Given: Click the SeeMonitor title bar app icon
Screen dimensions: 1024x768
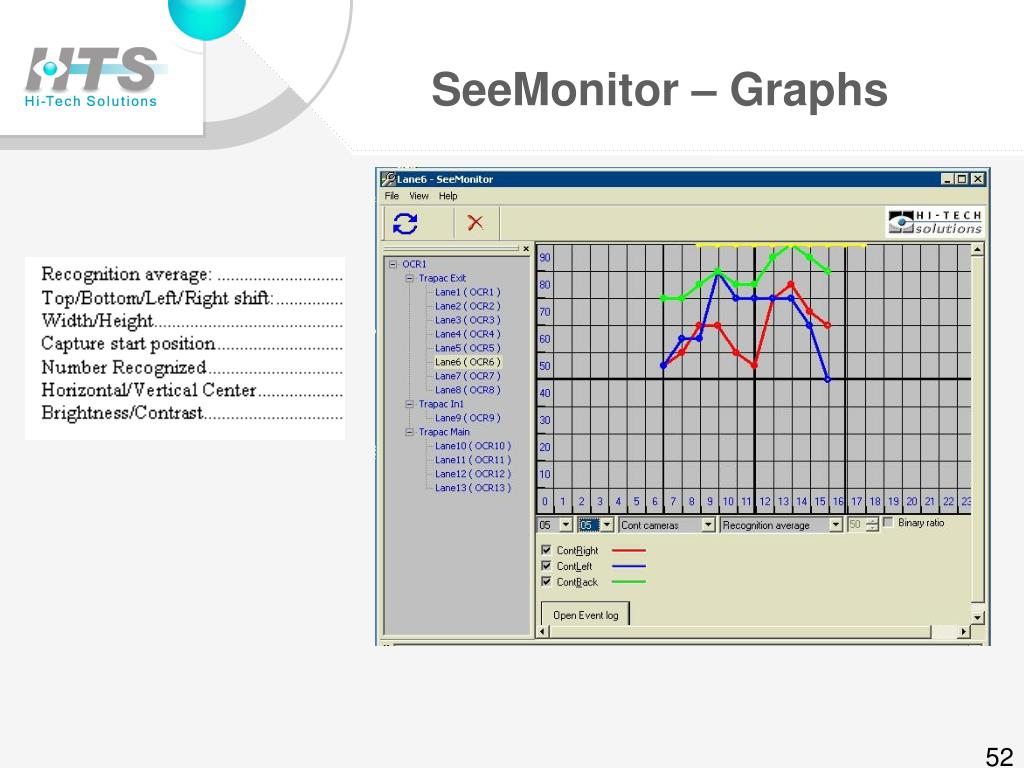Looking at the screenshot, I should pos(389,179).
